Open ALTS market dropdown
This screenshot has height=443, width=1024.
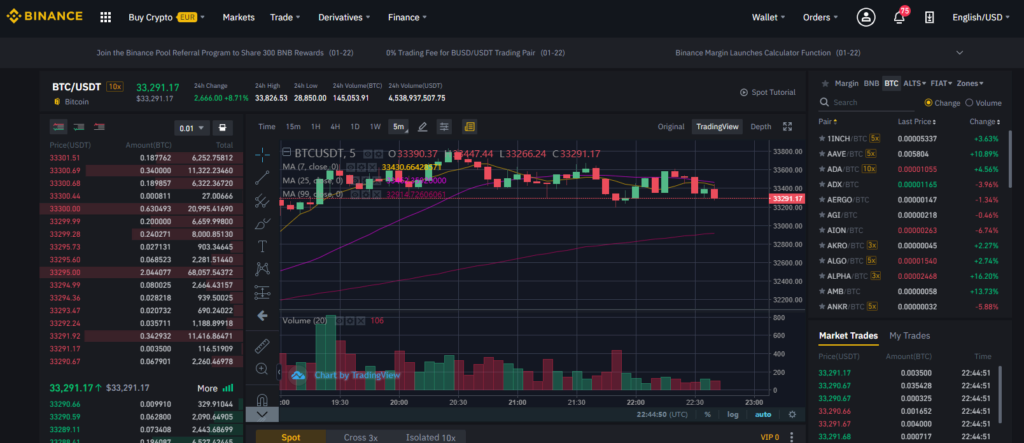coord(914,84)
